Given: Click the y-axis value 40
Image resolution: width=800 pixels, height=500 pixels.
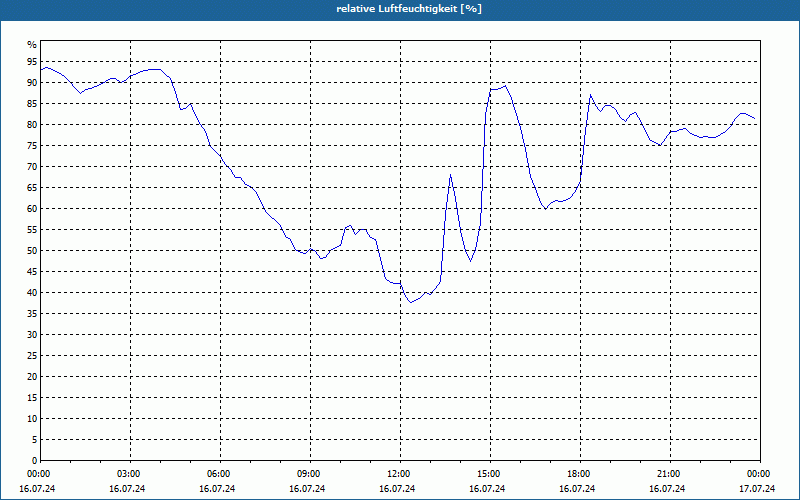Looking at the screenshot, I should coord(32,292).
